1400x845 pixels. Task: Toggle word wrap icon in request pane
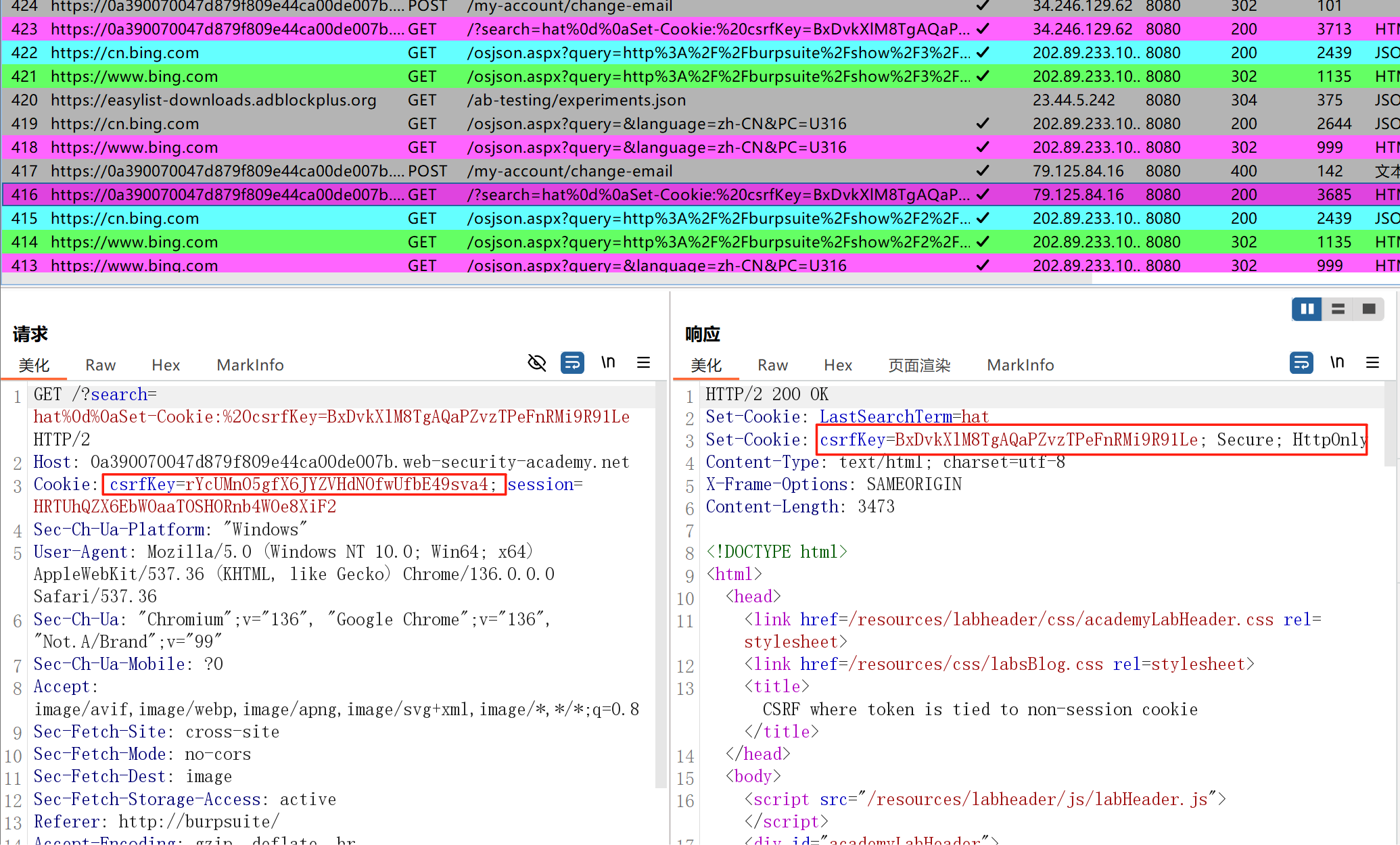click(572, 363)
